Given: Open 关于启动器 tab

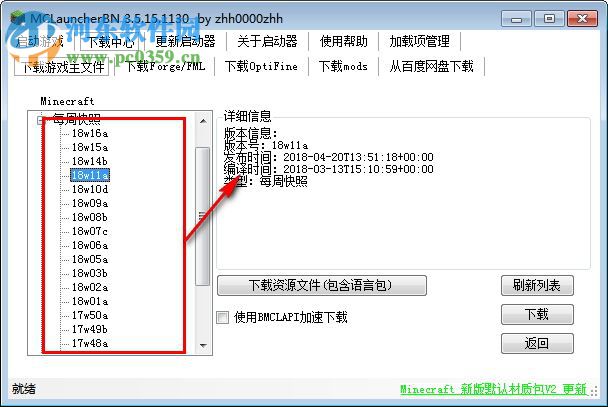Looking at the screenshot, I should click(268, 41).
